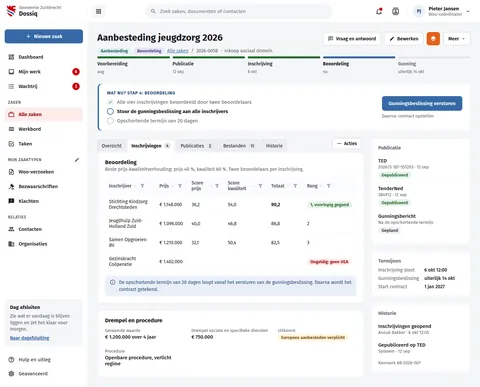Image resolution: width=480 pixels, height=387 pixels.
Task: Filter the Score kwaliteit column
Action: click(x=260, y=186)
